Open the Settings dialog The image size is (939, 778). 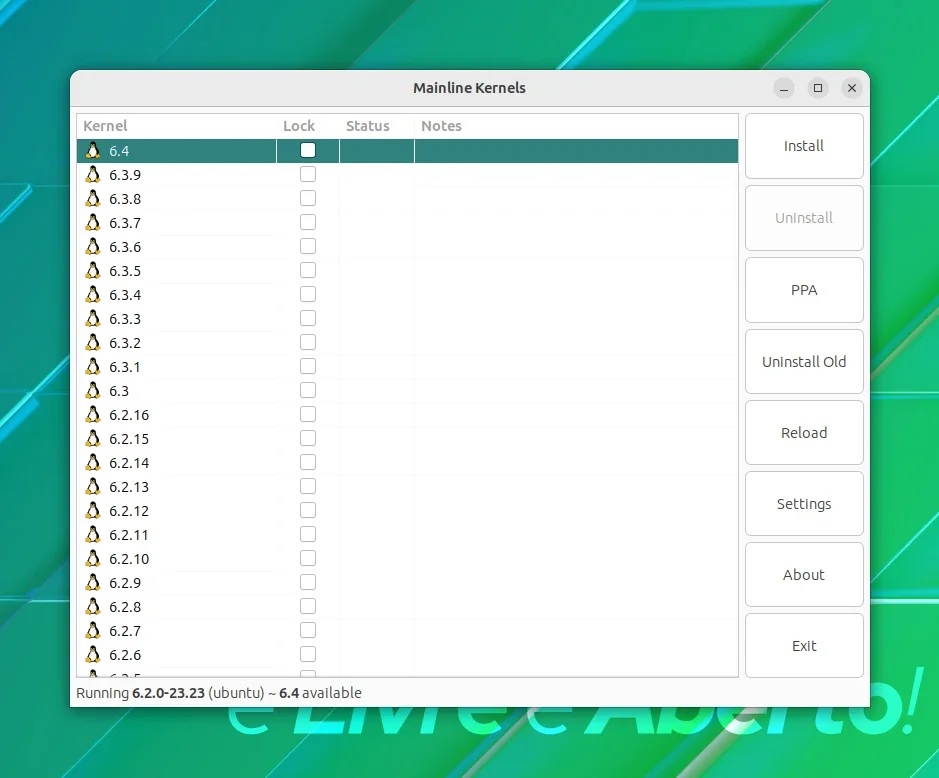point(804,504)
